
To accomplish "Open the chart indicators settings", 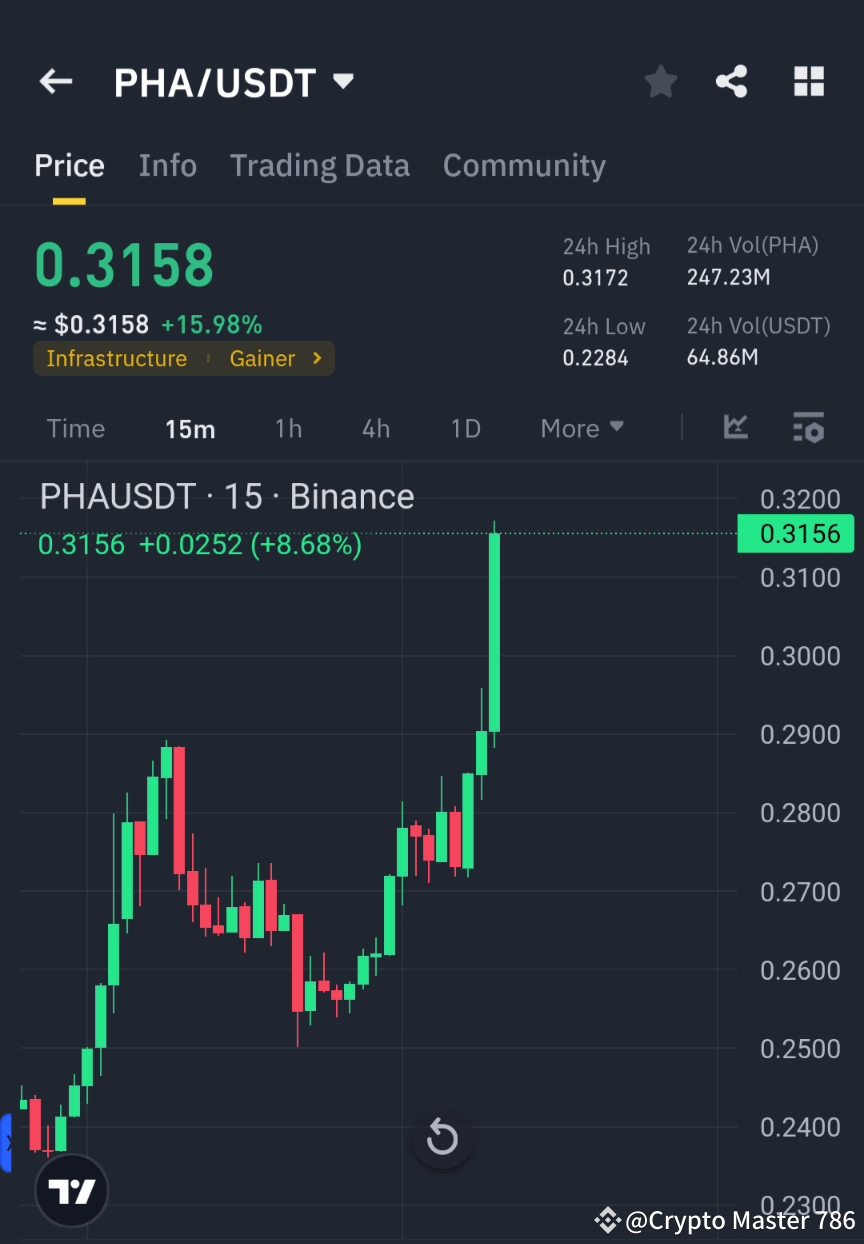I will click(808, 428).
